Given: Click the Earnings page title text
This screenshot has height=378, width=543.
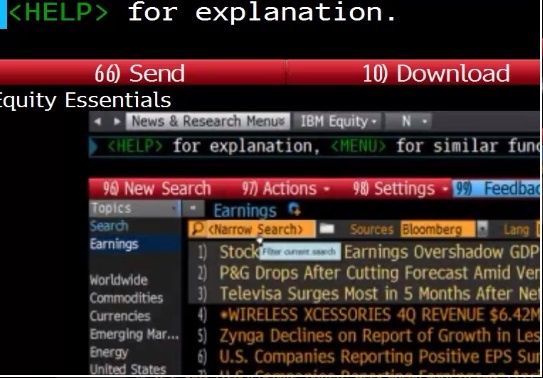Looking at the screenshot, I should click(245, 210).
